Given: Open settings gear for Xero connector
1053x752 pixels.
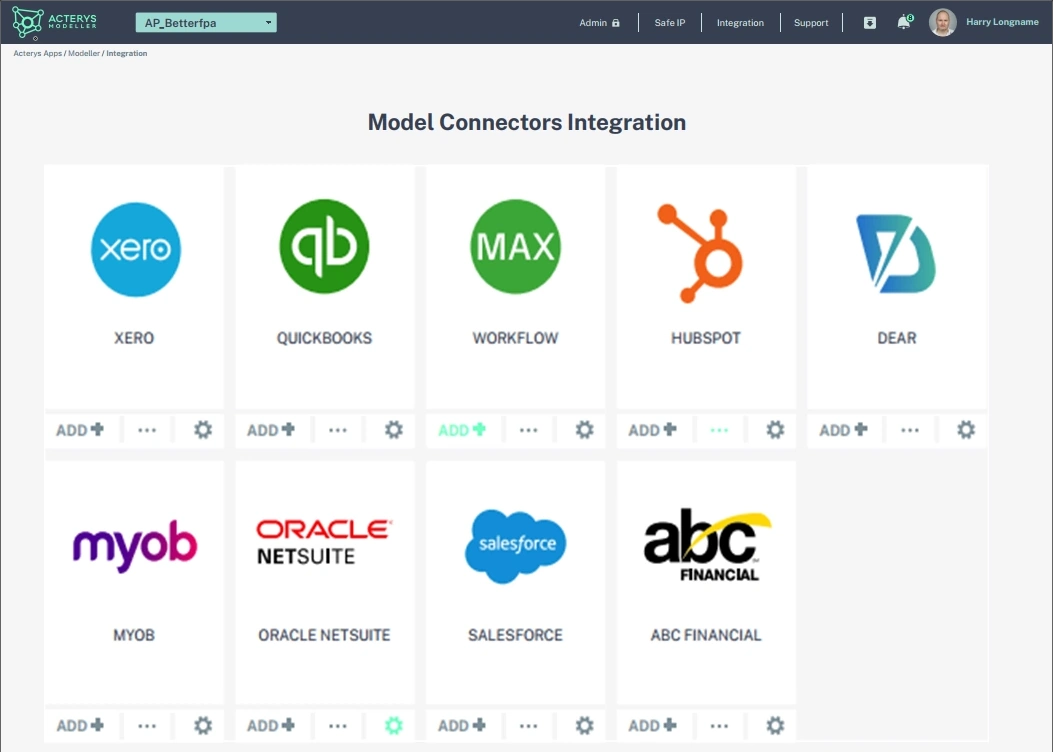Looking at the screenshot, I should point(203,430).
